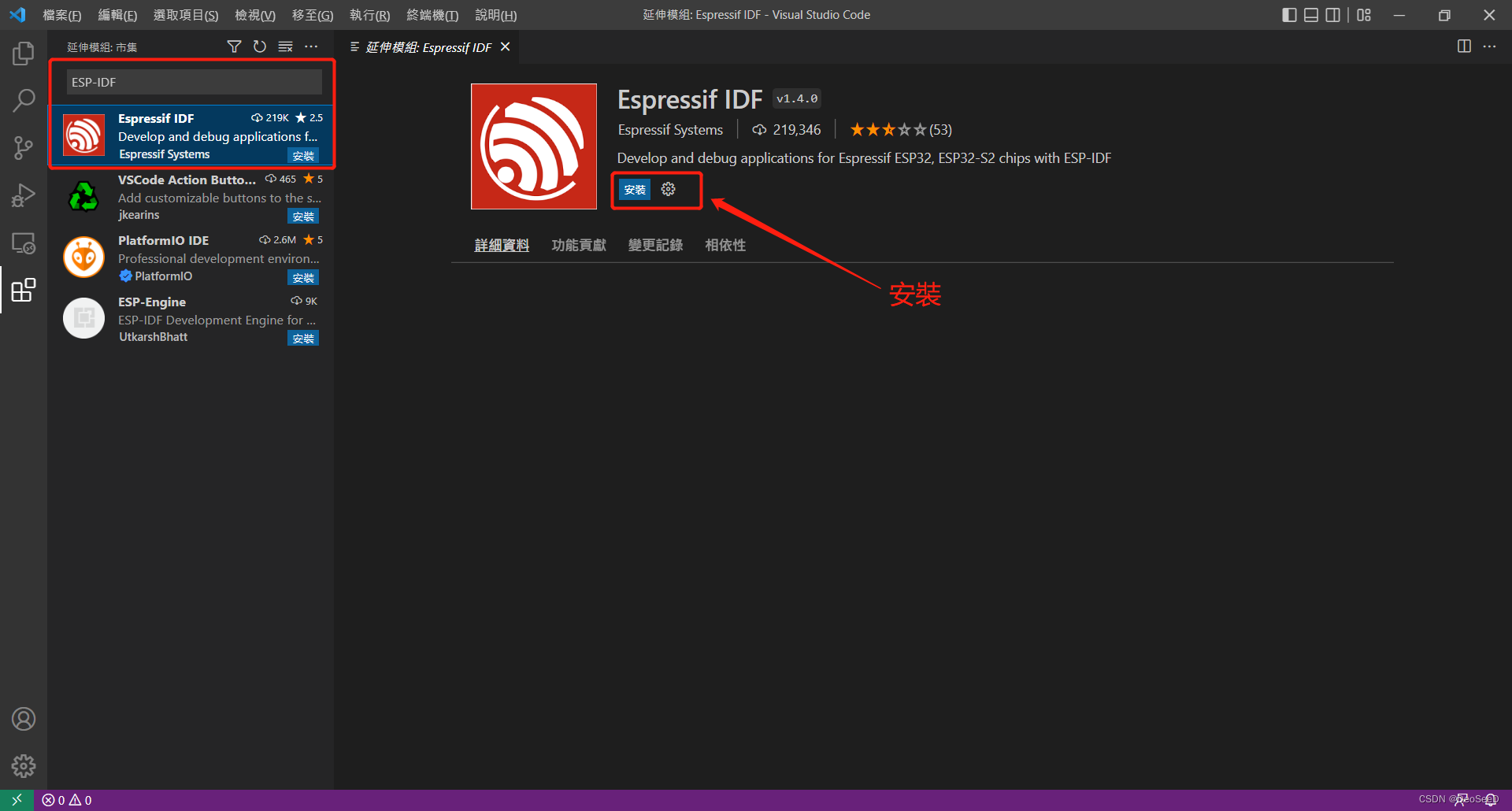1512x811 pixels.
Task: Open the 檢視(V) menu
Action: pyautogui.click(x=255, y=15)
